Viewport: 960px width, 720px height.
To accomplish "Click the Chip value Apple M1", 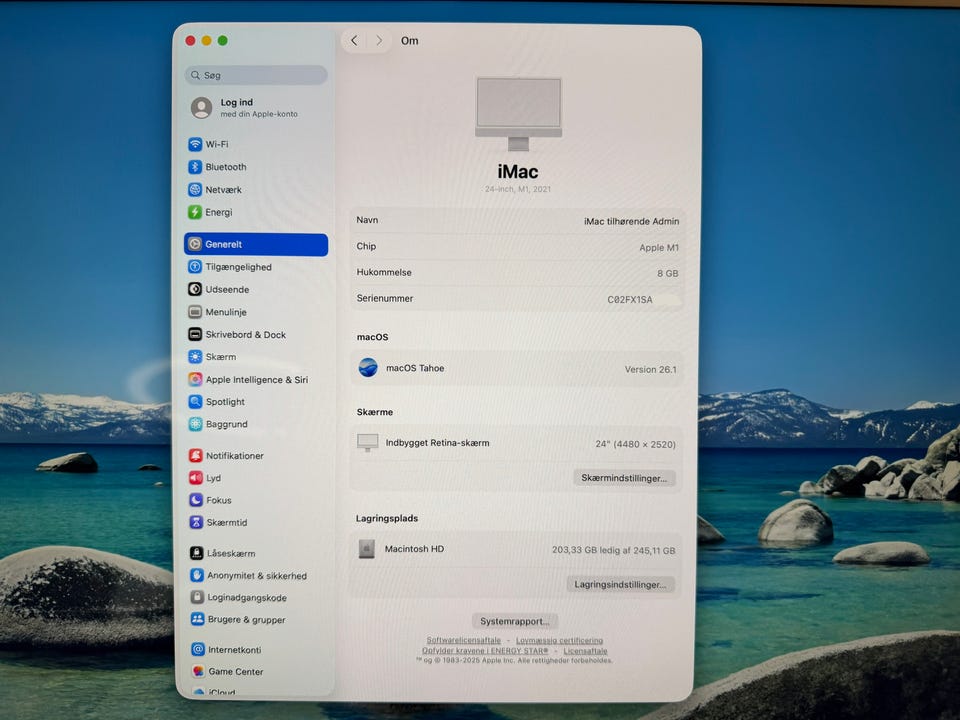I will 659,247.
